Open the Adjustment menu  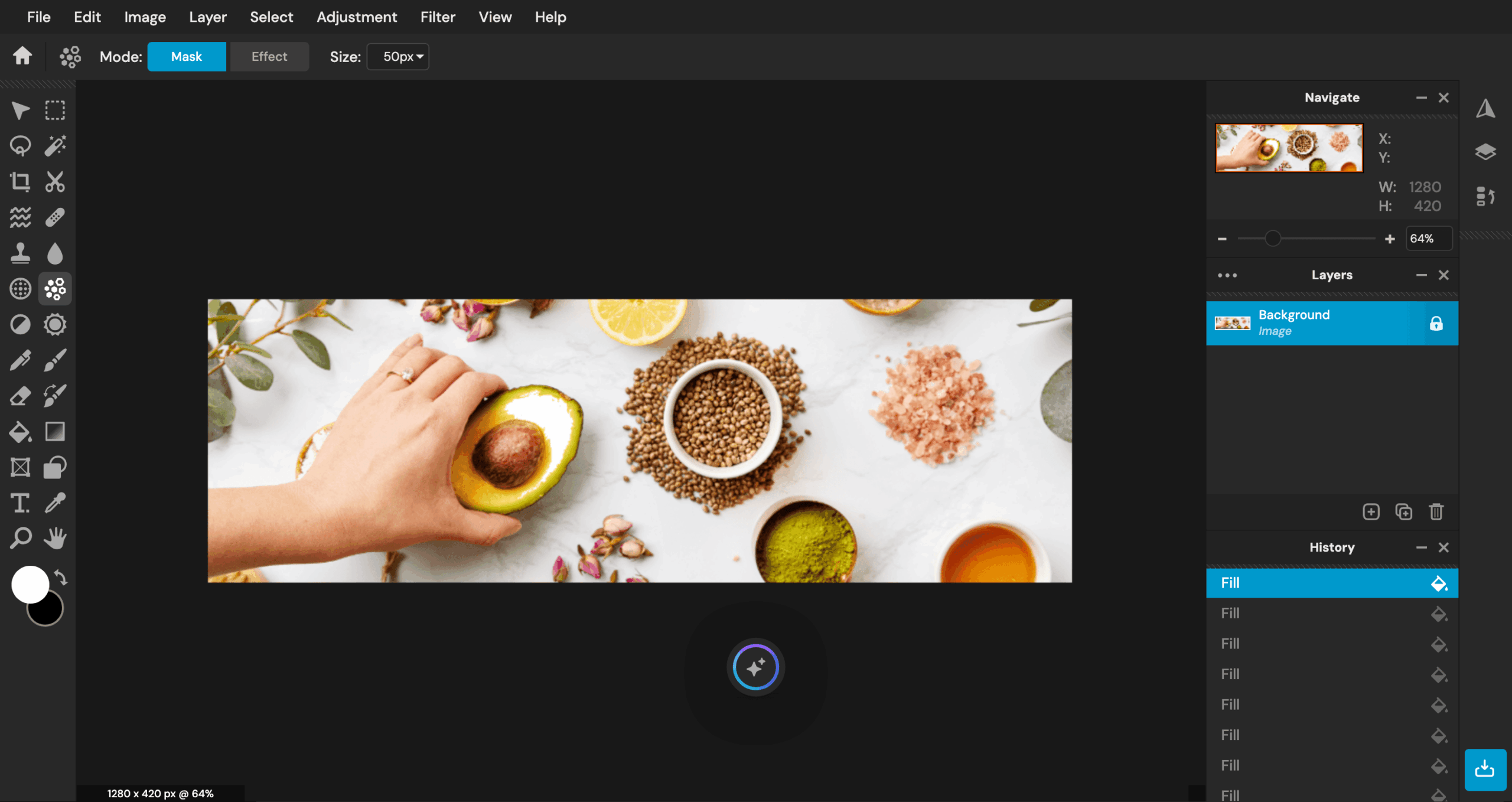point(357,17)
